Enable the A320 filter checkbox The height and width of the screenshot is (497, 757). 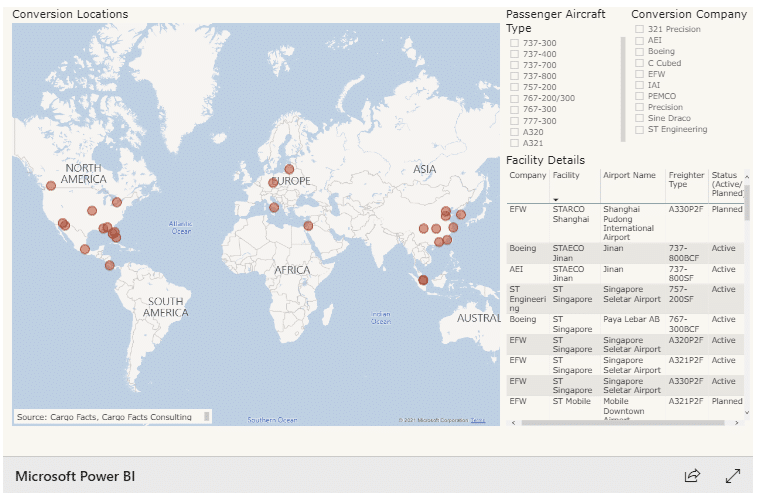pos(514,132)
